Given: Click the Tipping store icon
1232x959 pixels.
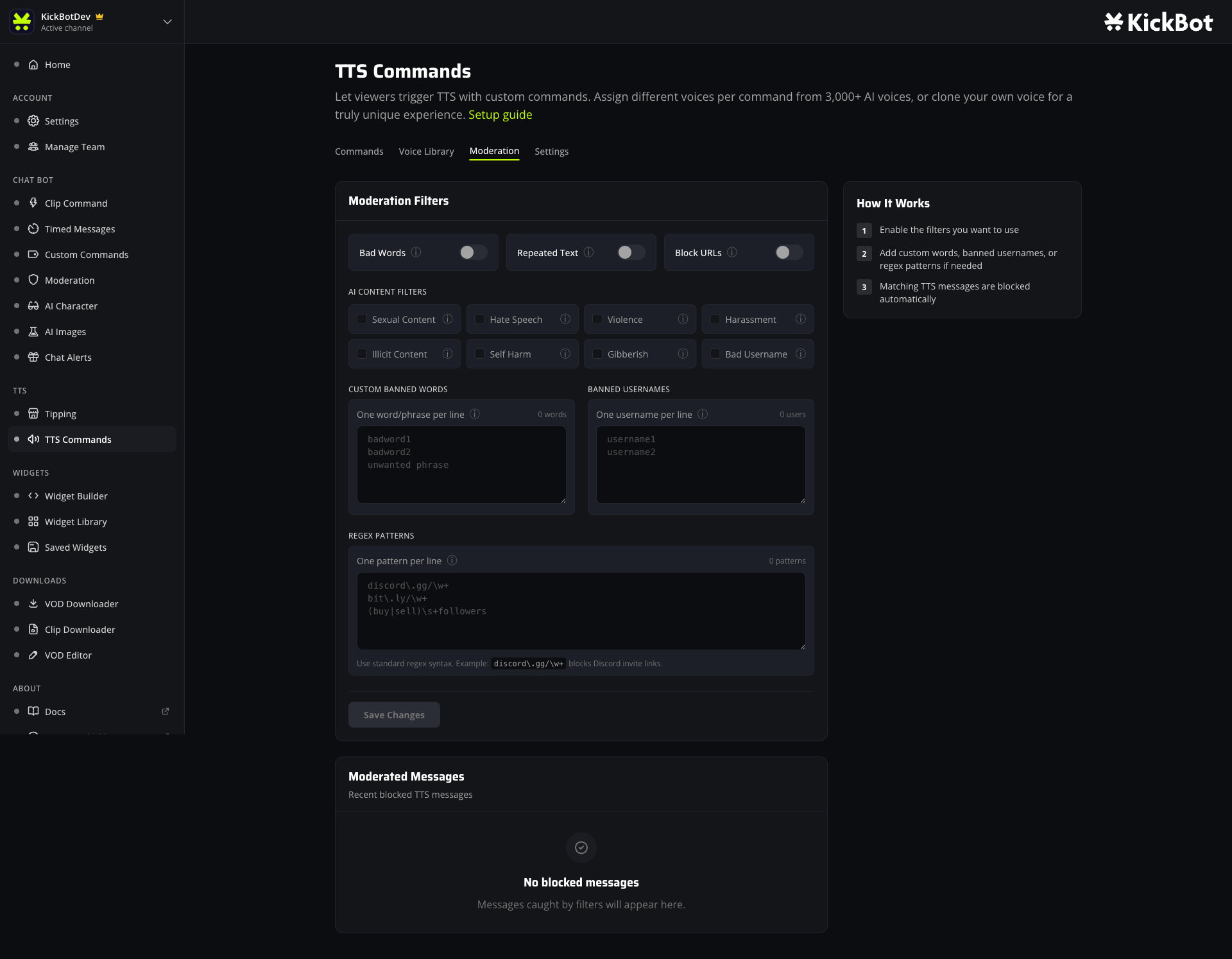Looking at the screenshot, I should click(33, 414).
